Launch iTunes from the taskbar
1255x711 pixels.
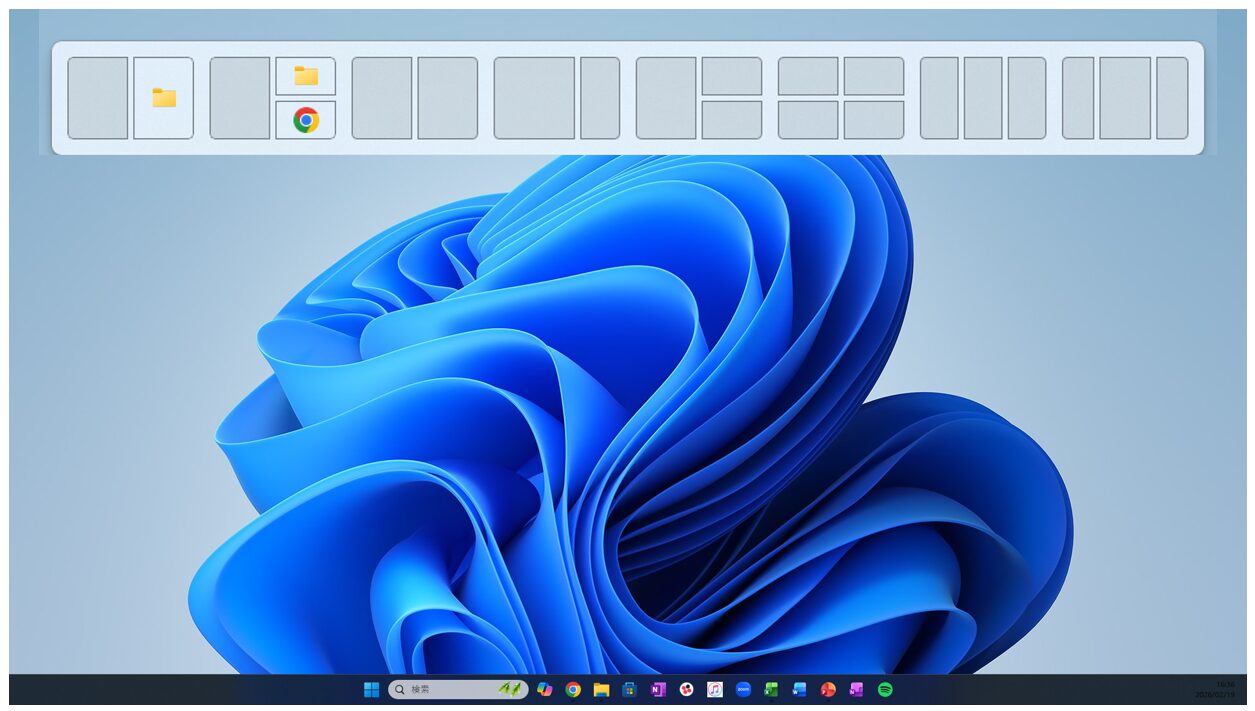coord(714,689)
